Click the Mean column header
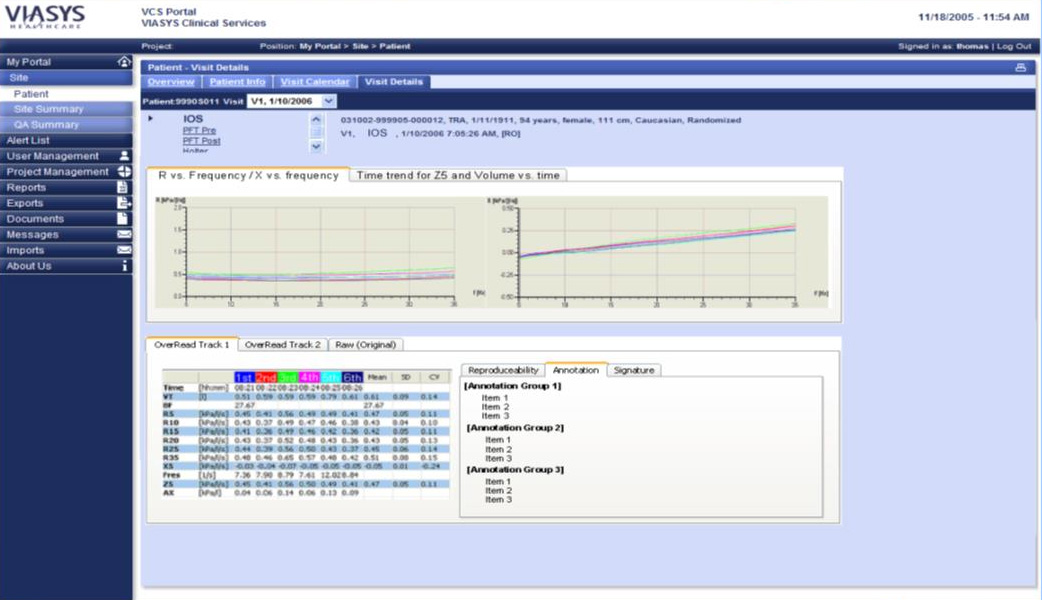Screen dimensions: 1042x600 [x=377, y=377]
